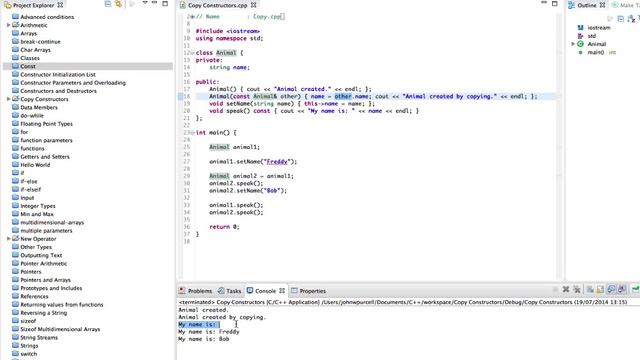Click the Strings project folder icon
Image resolution: width=640 pixels, height=360 pixels.
[x=16, y=345]
